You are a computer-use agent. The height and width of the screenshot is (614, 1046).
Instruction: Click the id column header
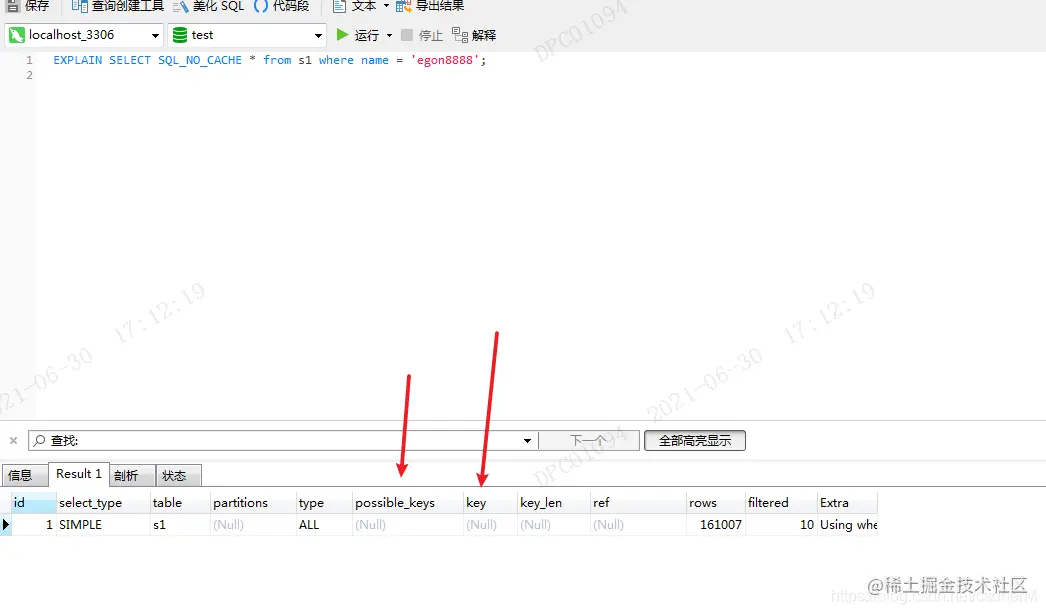pos(33,503)
